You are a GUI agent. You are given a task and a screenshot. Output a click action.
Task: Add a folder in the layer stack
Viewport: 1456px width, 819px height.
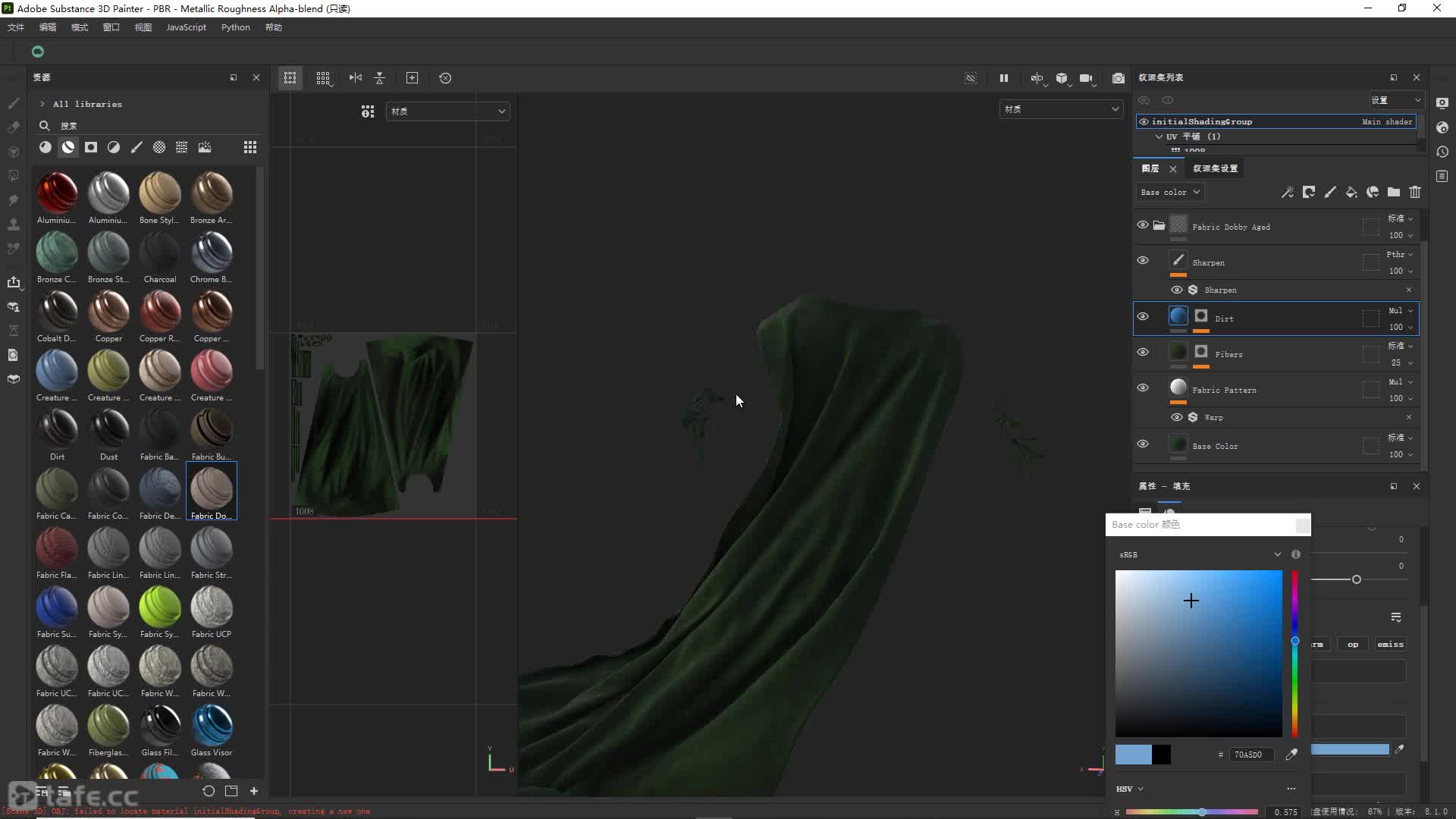pyautogui.click(x=1393, y=192)
